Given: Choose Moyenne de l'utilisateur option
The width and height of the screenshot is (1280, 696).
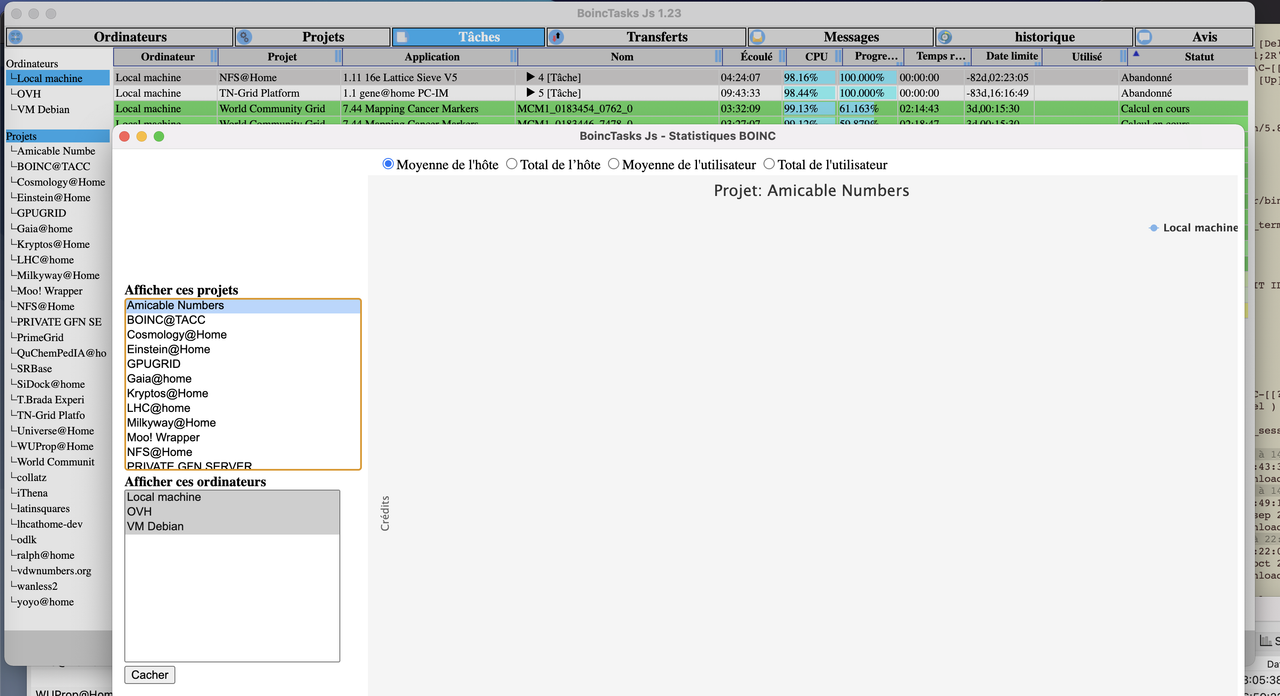Looking at the screenshot, I should tap(614, 164).
